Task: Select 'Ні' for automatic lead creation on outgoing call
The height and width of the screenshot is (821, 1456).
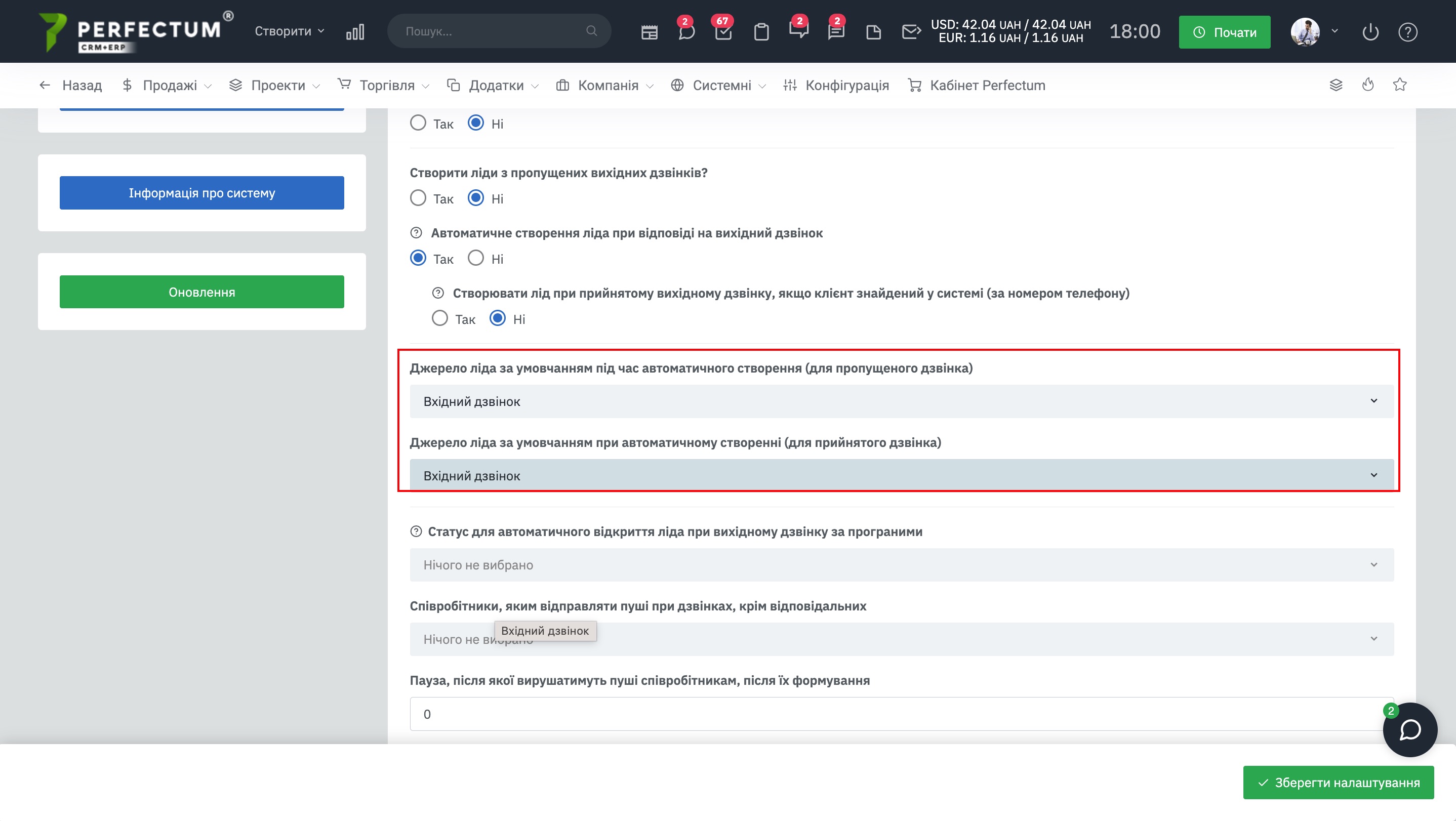Action: (476, 258)
